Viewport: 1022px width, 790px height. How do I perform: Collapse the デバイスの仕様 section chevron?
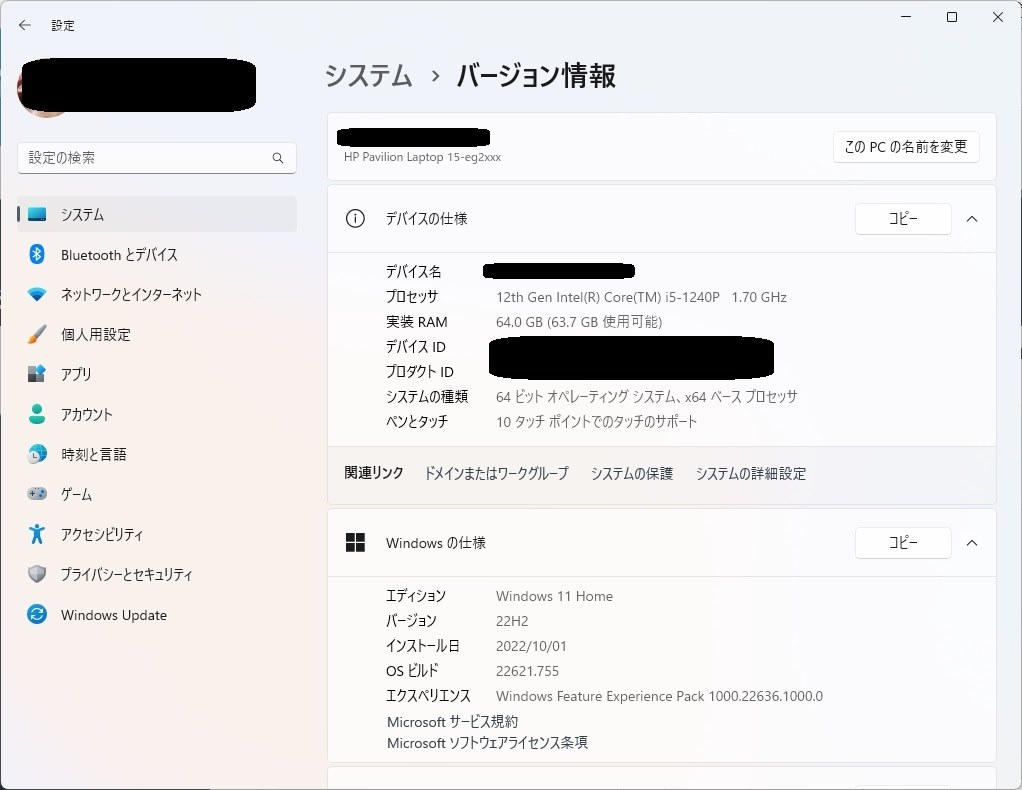pos(972,219)
